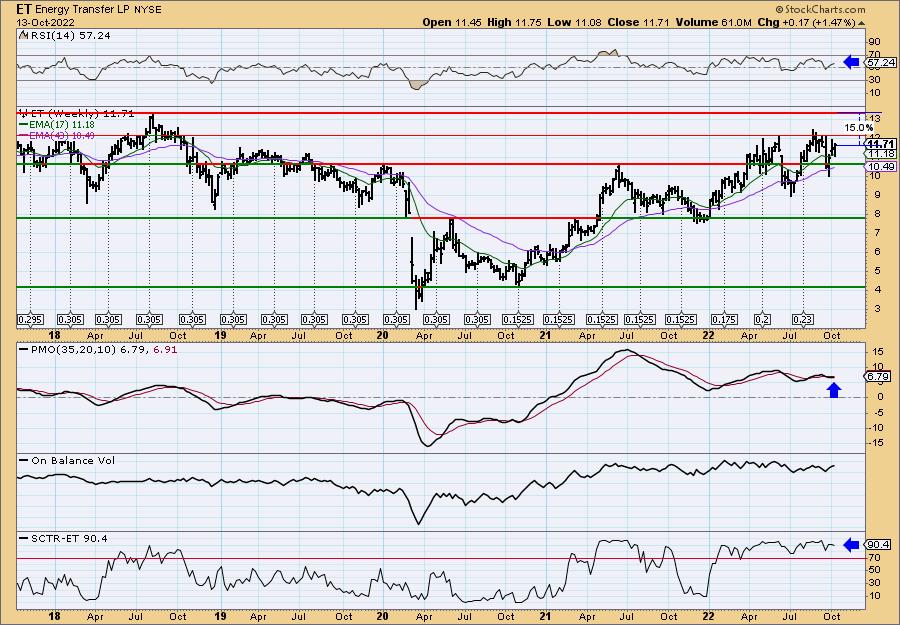900x625 pixels.
Task: Click the PMO(35,20,10) indicator legend
Action: [x=99, y=348]
